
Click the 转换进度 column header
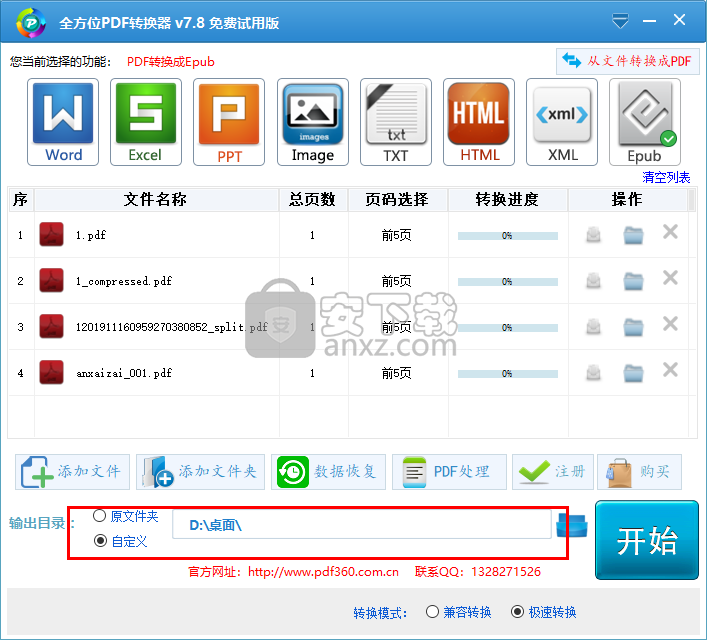click(508, 199)
